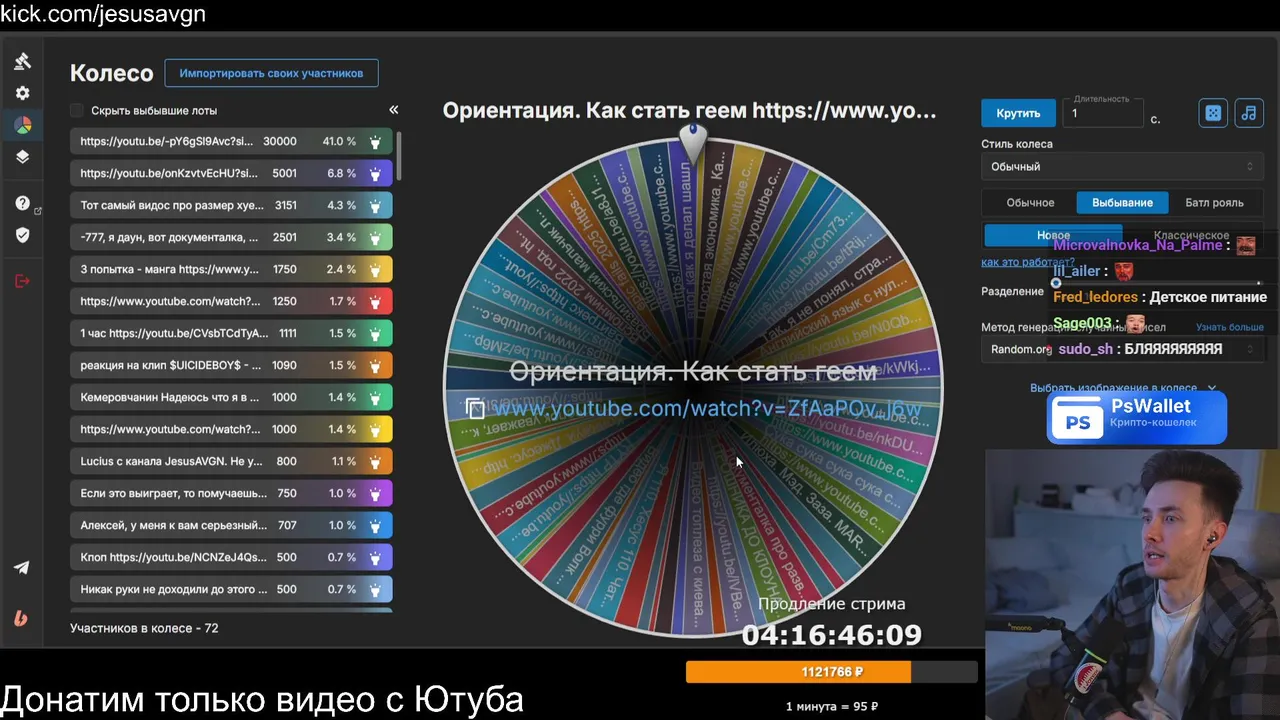The width and height of the screenshot is (1280, 720).
Task: Click the dice randomize icon button
Action: [1213, 113]
